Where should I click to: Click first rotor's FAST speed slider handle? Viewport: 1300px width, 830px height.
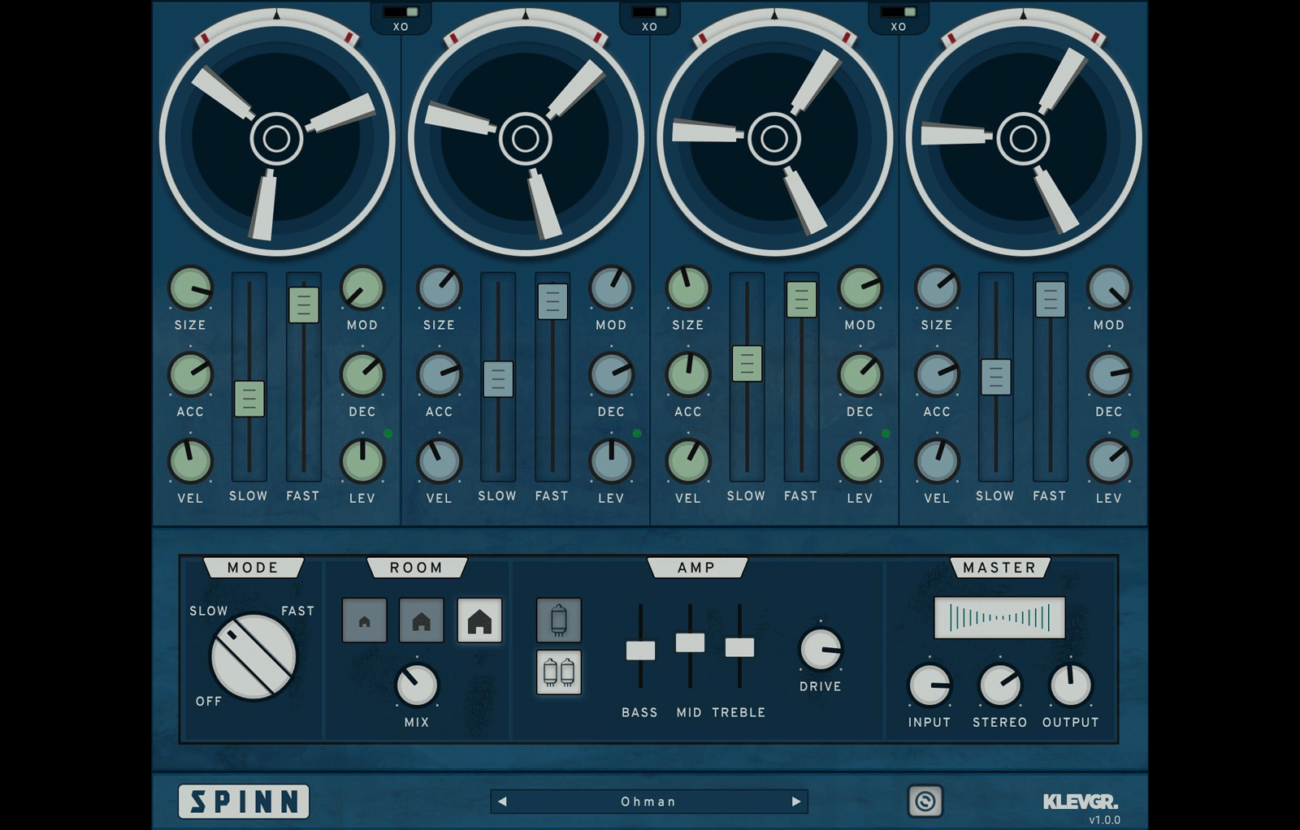pyautogui.click(x=304, y=305)
